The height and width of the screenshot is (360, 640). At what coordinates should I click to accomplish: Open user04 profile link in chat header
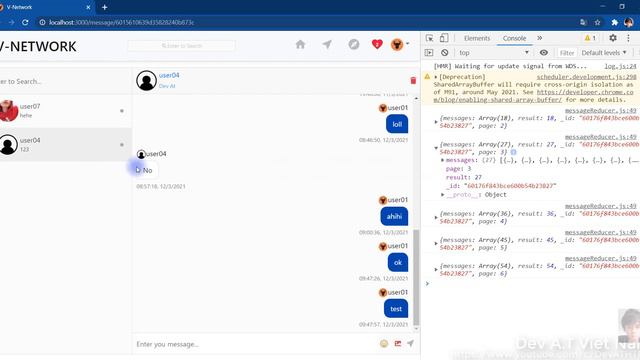169,75
